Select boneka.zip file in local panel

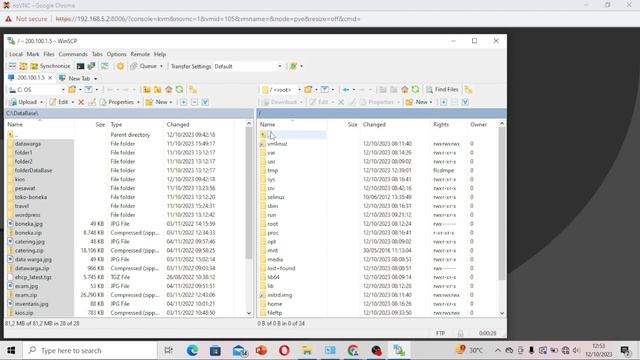coord(29,233)
